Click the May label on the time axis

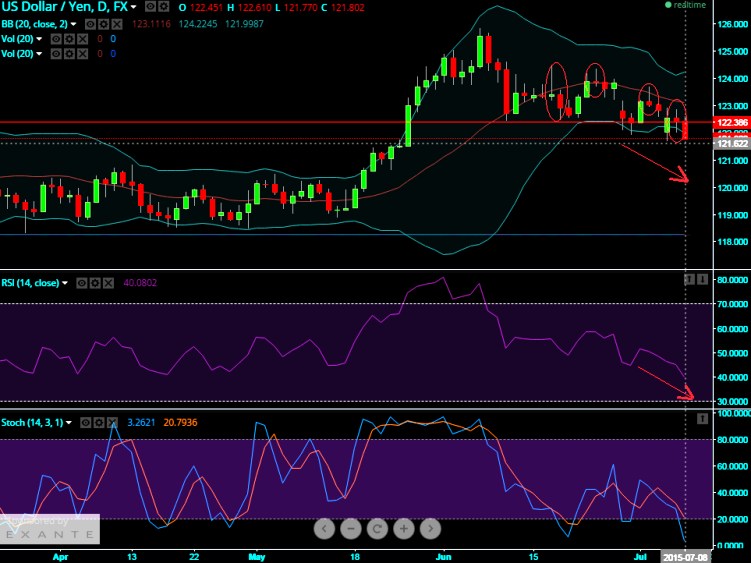(257, 557)
